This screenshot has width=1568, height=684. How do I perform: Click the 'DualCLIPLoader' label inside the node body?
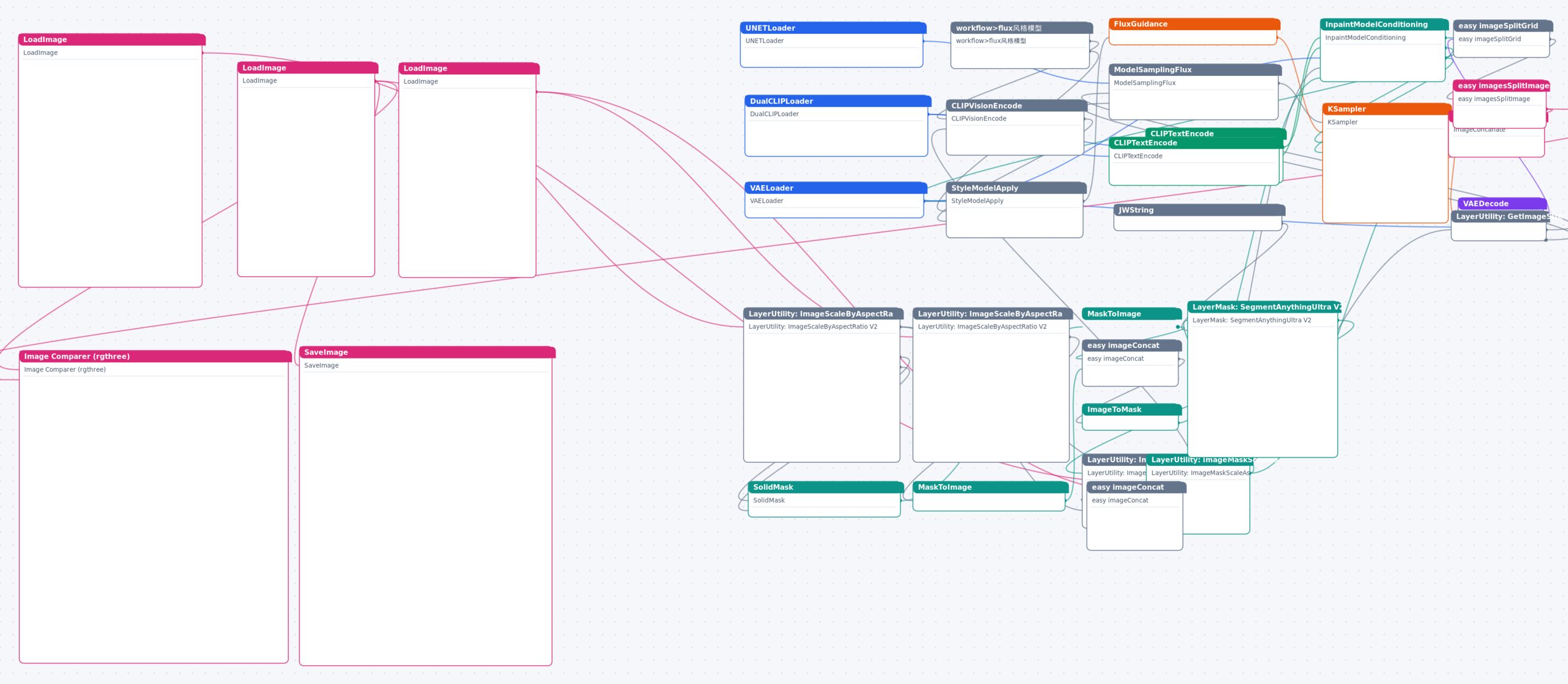click(774, 115)
